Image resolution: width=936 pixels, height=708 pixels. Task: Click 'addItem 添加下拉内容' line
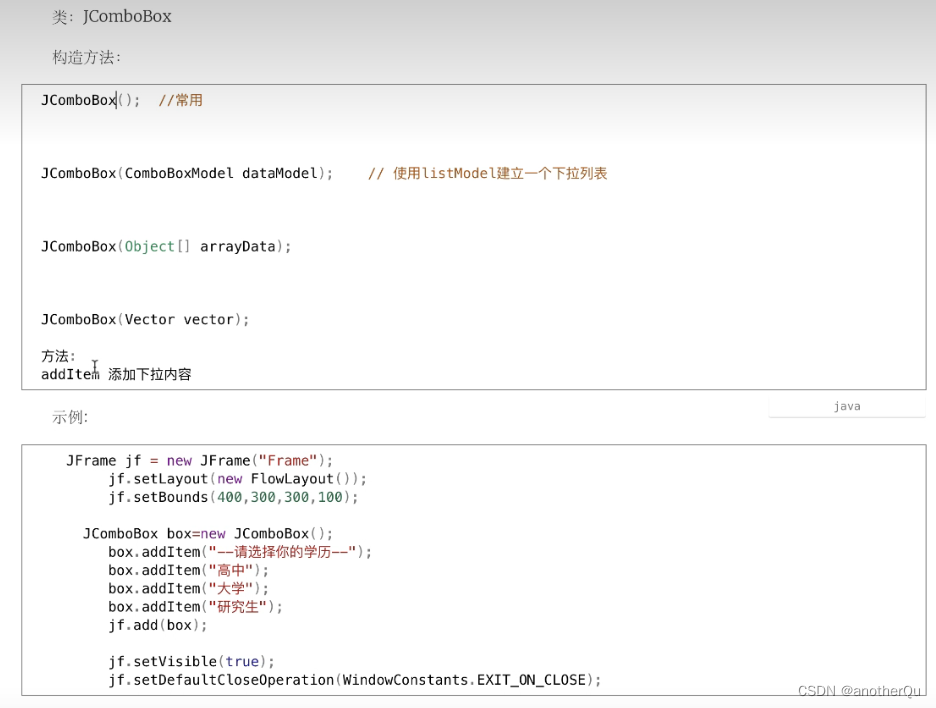[116, 374]
